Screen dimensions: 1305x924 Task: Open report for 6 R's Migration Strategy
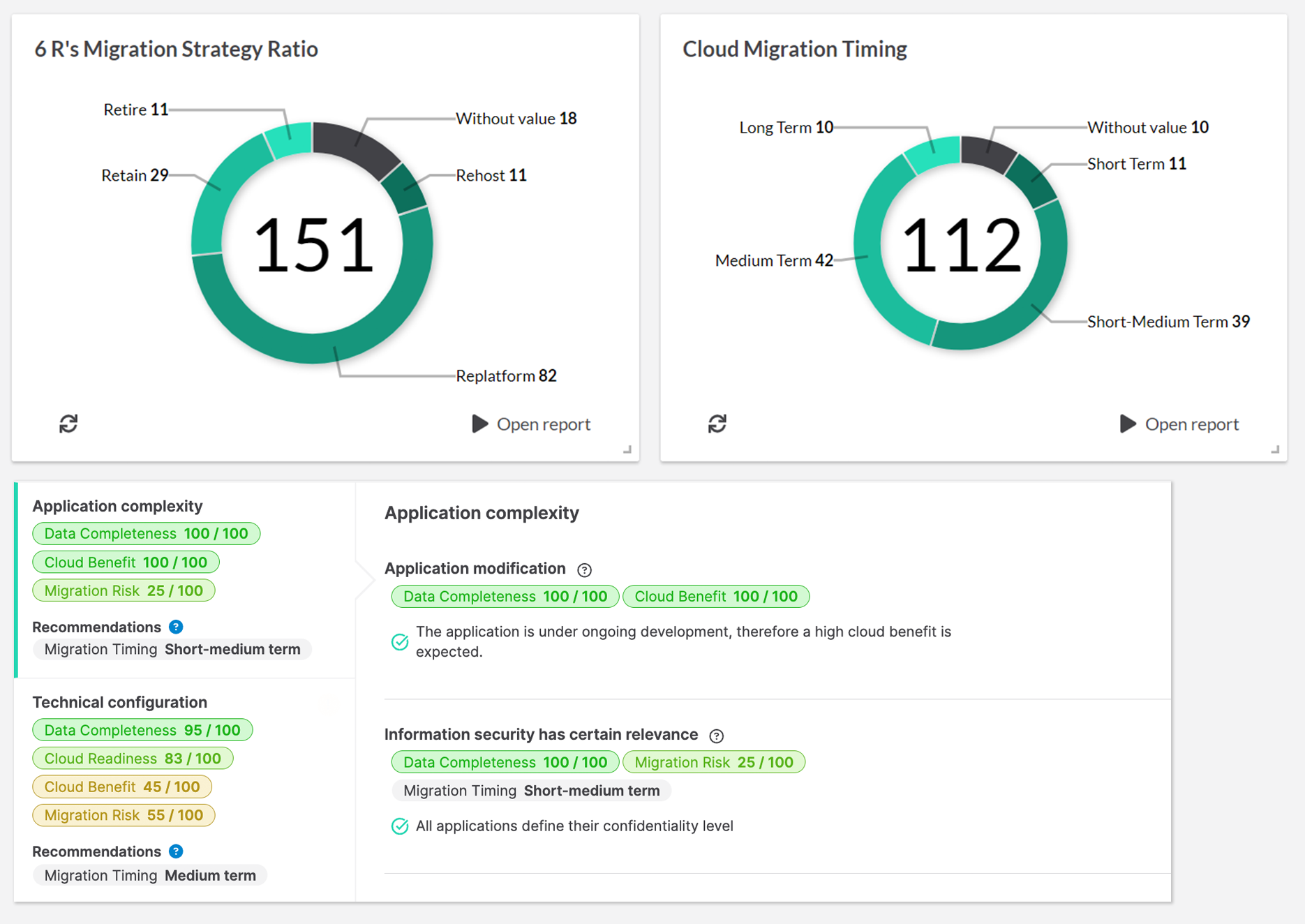coord(531,424)
